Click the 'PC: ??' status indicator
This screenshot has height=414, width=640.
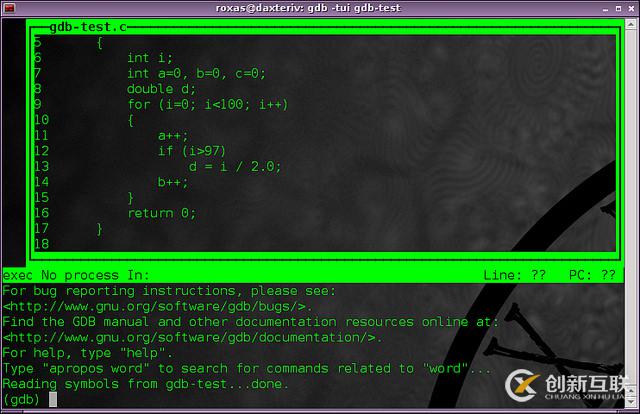tap(592, 275)
